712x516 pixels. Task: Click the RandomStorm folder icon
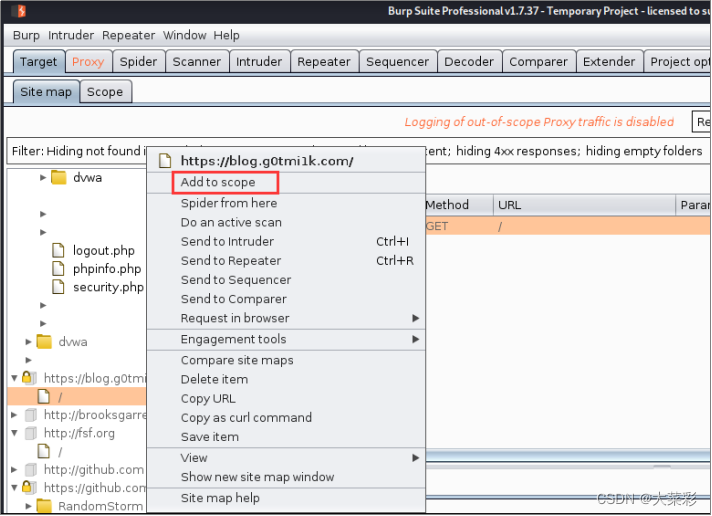point(44,506)
